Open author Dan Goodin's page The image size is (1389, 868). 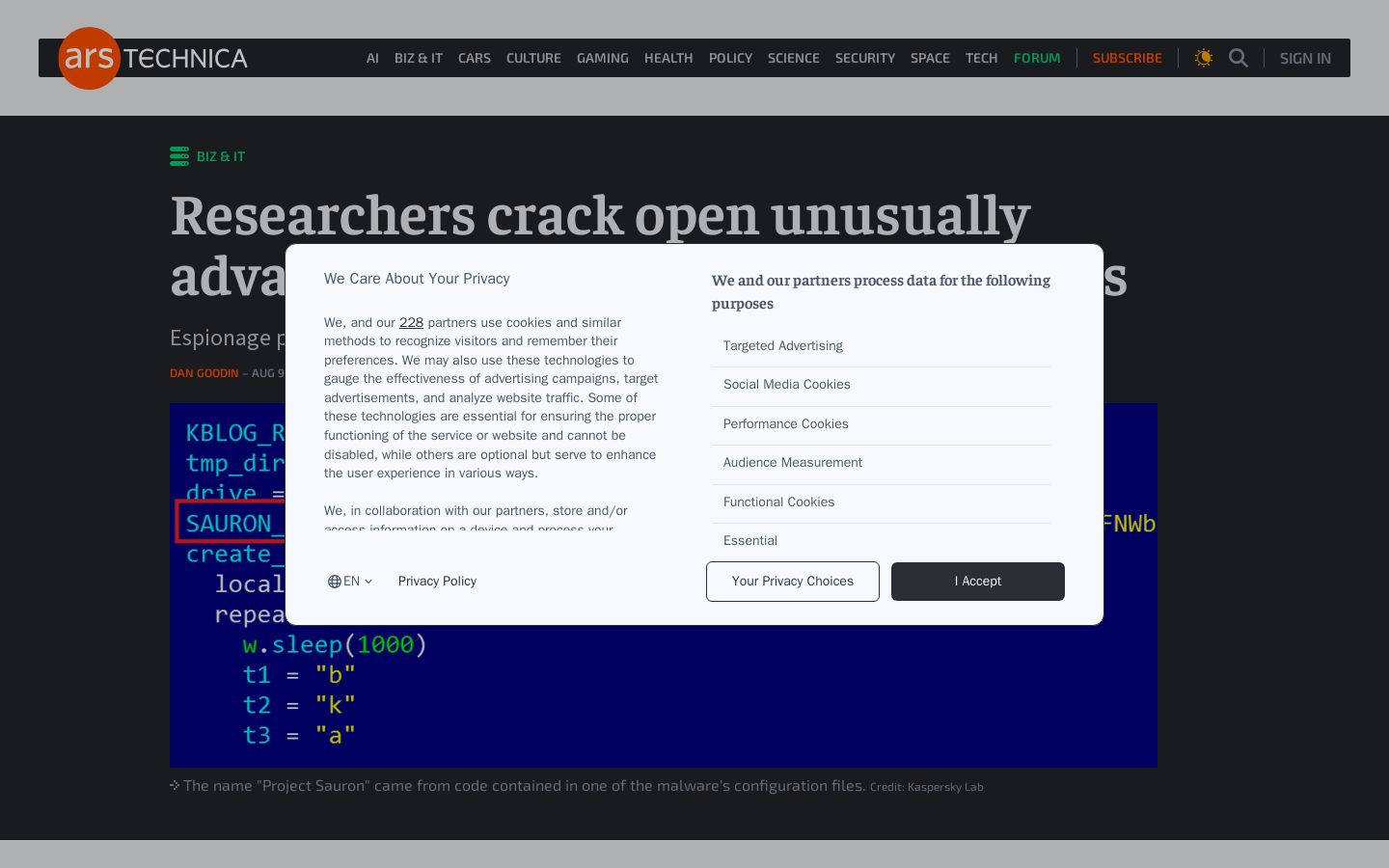(204, 373)
